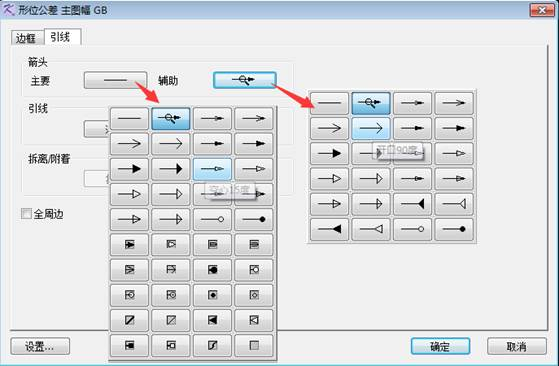Choose highlighted small hollow arrow in 主要 palette
Viewport: 559px width, 366px height.
212,169
